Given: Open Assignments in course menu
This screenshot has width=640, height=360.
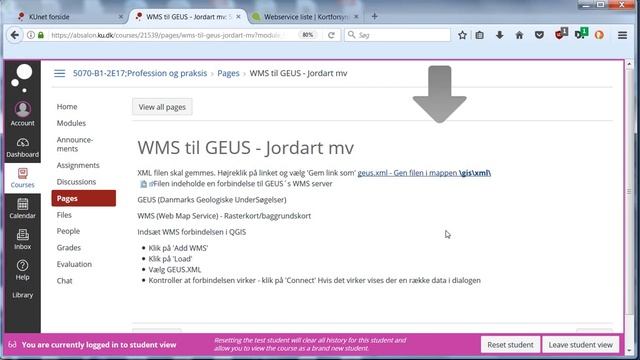Looking at the screenshot, I should pyautogui.click(x=78, y=165).
